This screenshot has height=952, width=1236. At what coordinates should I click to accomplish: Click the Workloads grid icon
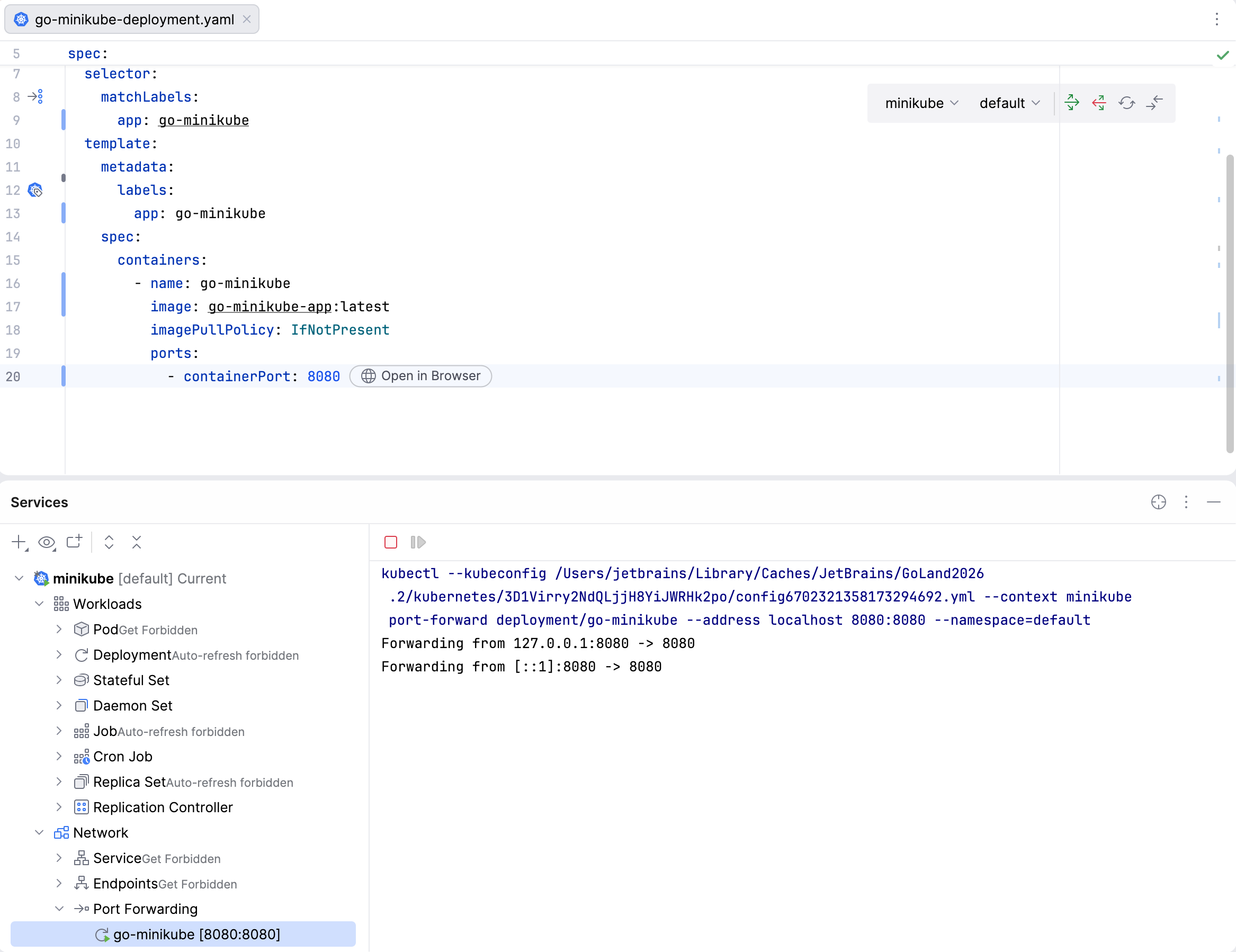(x=61, y=604)
